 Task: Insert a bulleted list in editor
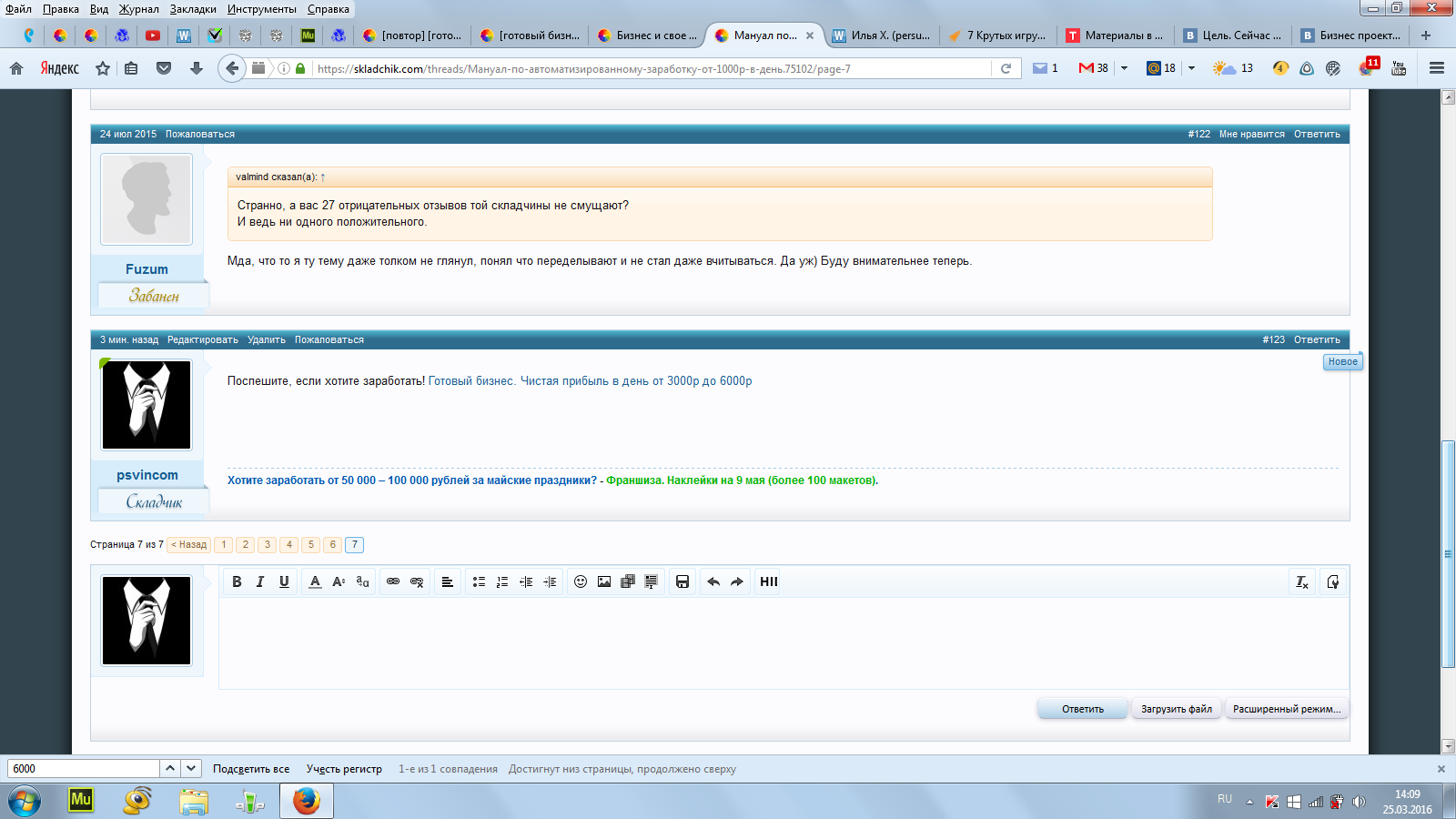[479, 581]
